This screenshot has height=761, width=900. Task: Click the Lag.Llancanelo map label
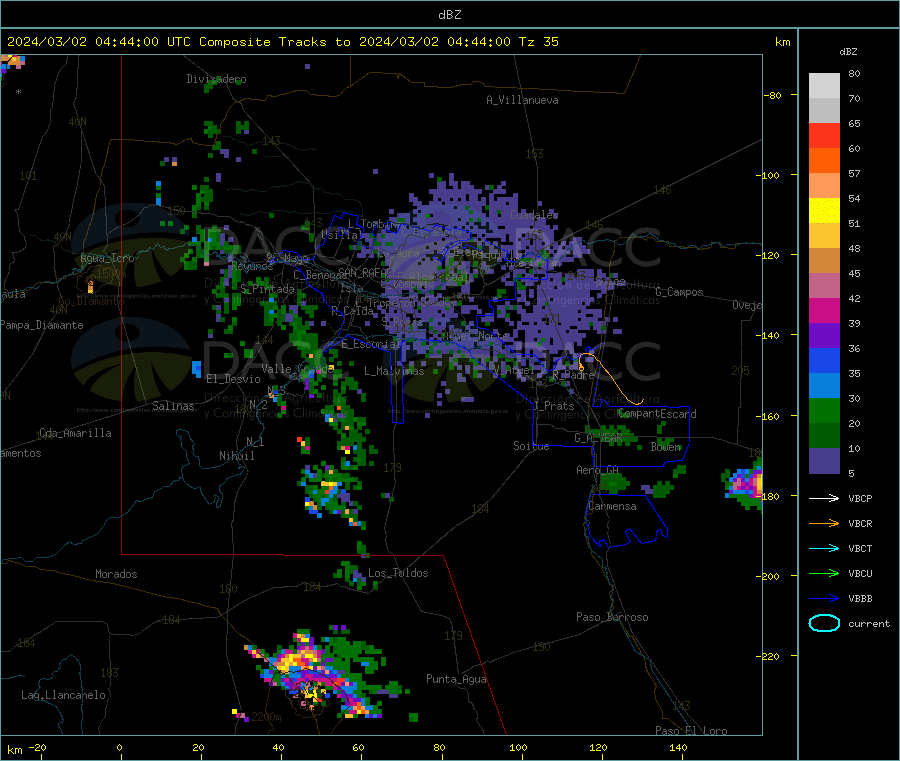coord(64,695)
